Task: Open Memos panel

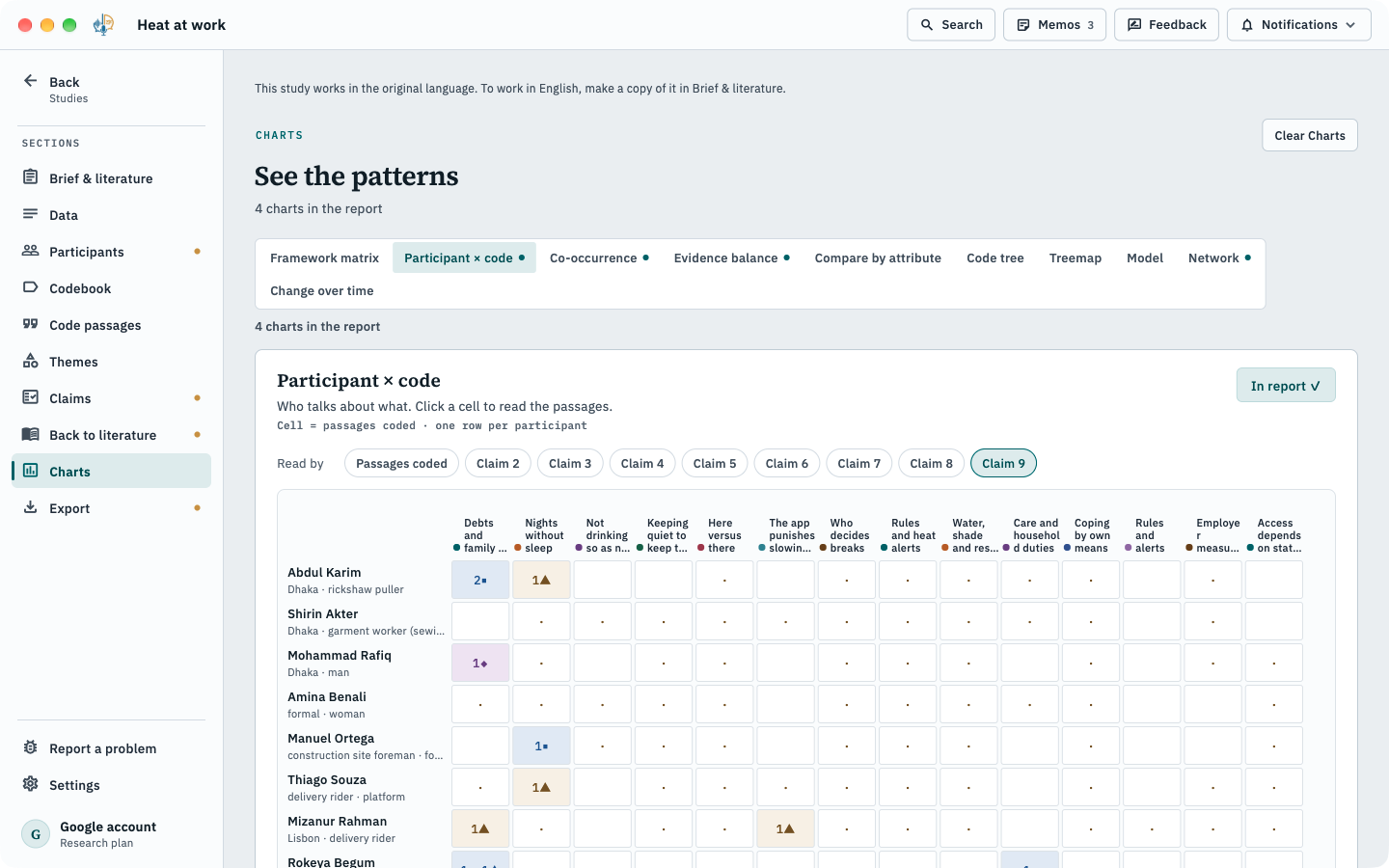Action: (x=1054, y=25)
